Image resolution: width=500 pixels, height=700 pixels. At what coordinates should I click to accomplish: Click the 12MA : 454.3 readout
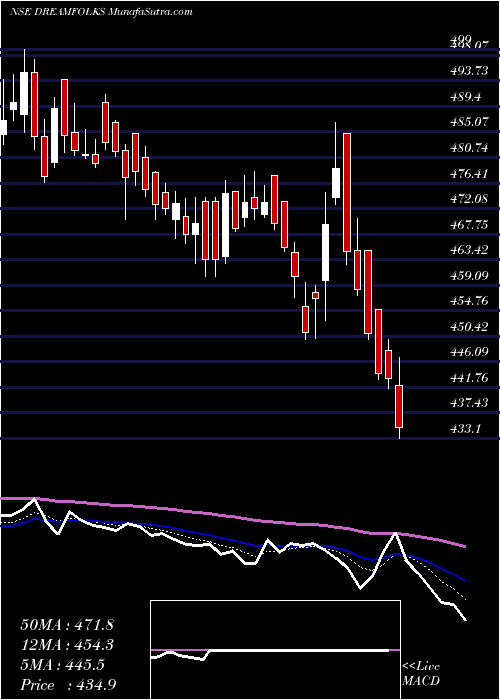pos(67,645)
